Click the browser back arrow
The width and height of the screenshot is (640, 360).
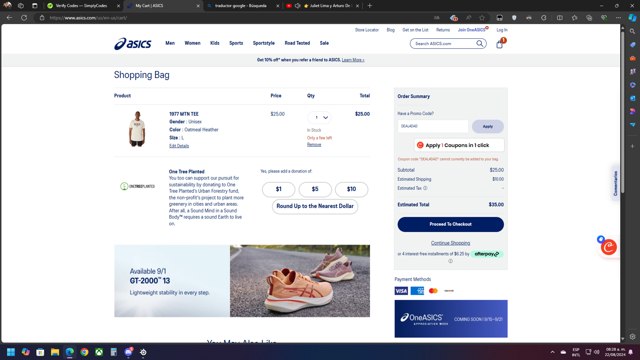(9, 18)
